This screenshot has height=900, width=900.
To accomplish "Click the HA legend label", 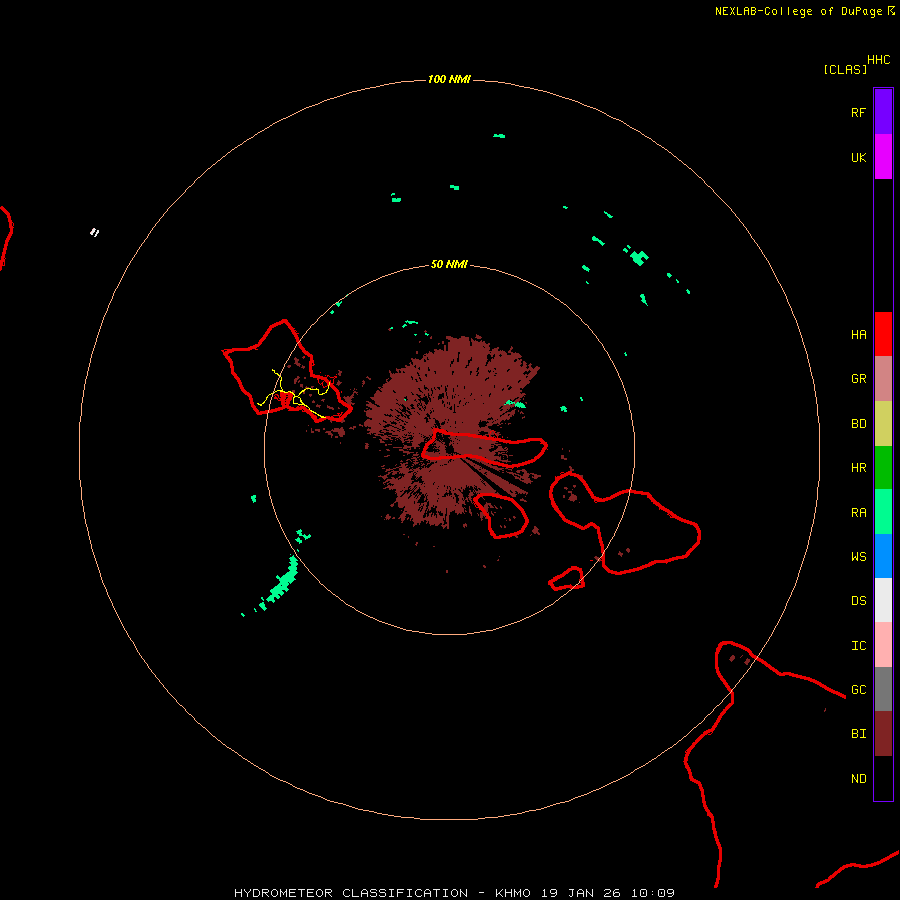I will pos(858,335).
